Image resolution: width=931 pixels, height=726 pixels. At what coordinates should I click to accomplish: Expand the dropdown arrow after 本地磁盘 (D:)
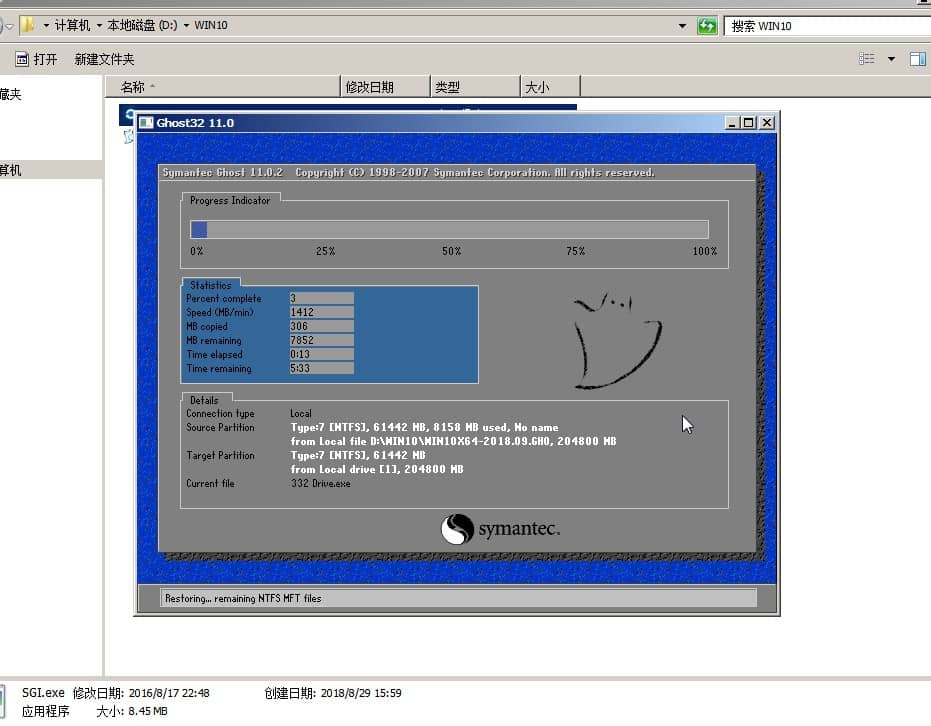[x=187, y=25]
